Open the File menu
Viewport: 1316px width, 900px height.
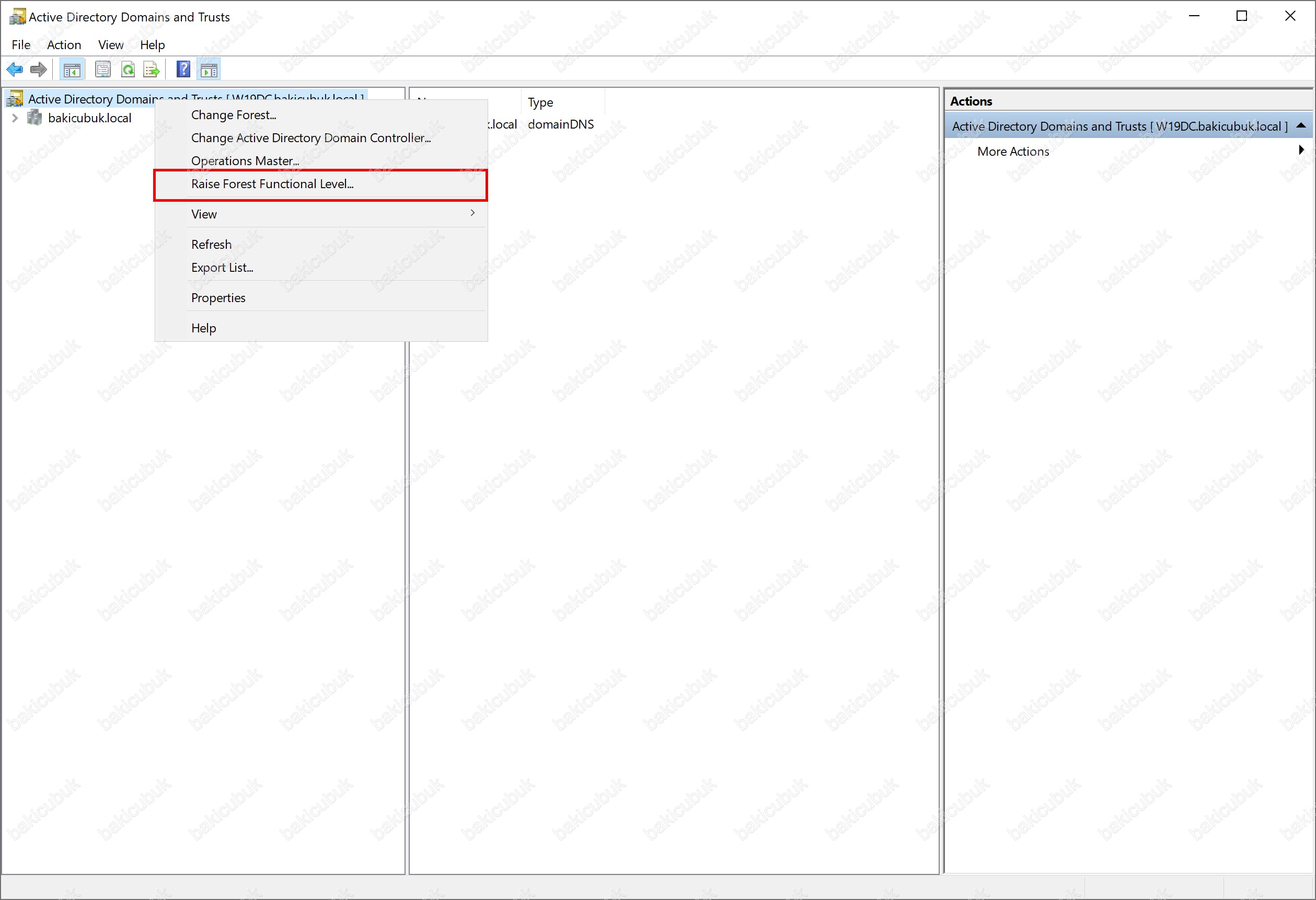point(21,45)
